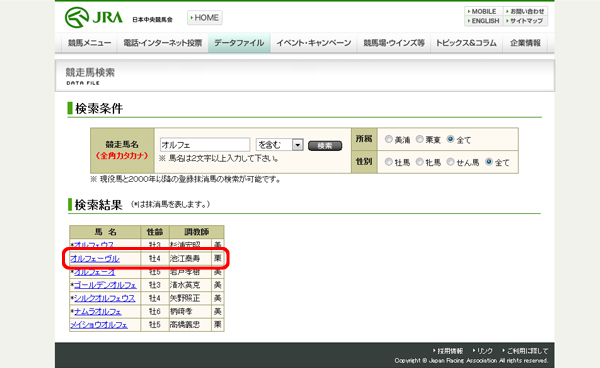600x368 pixels.
Task: Select the せん馬 radio button
Action: tap(450, 162)
